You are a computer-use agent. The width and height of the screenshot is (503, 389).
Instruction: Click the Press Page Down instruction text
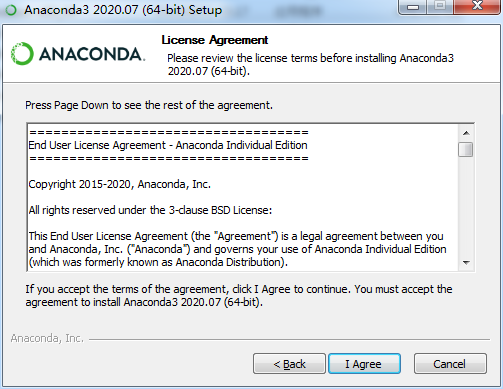click(x=149, y=105)
